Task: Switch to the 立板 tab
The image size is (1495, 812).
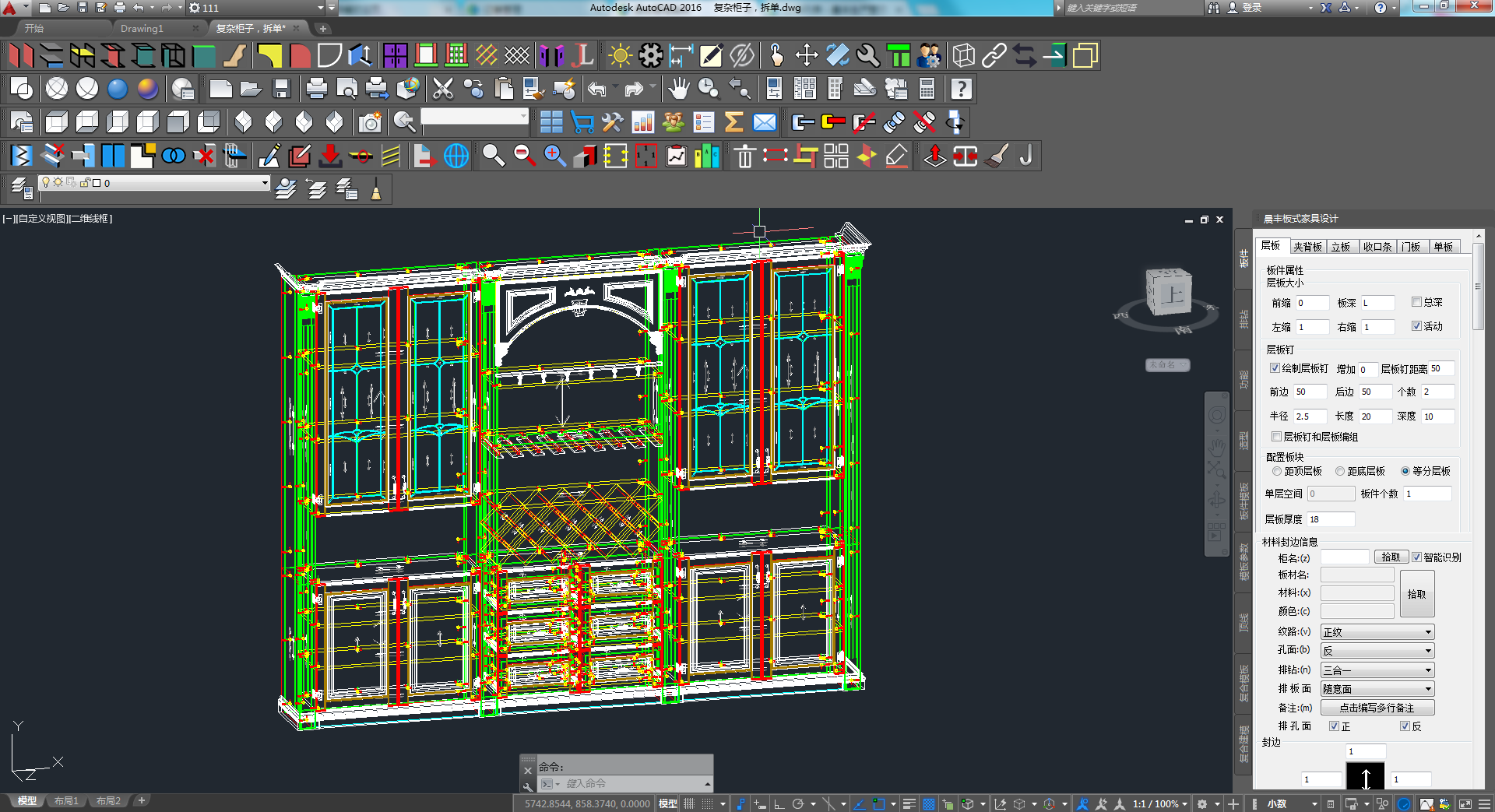Action: pos(1341,247)
